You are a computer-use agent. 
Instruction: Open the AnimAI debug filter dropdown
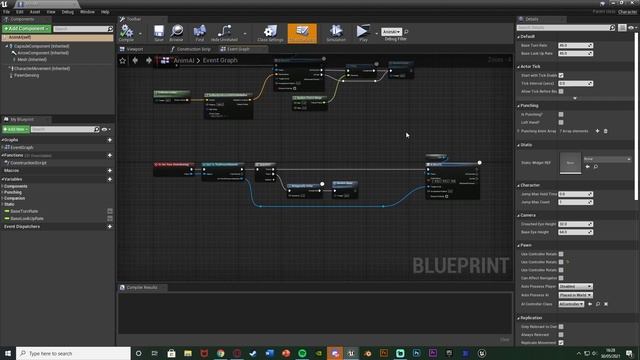[391, 31]
